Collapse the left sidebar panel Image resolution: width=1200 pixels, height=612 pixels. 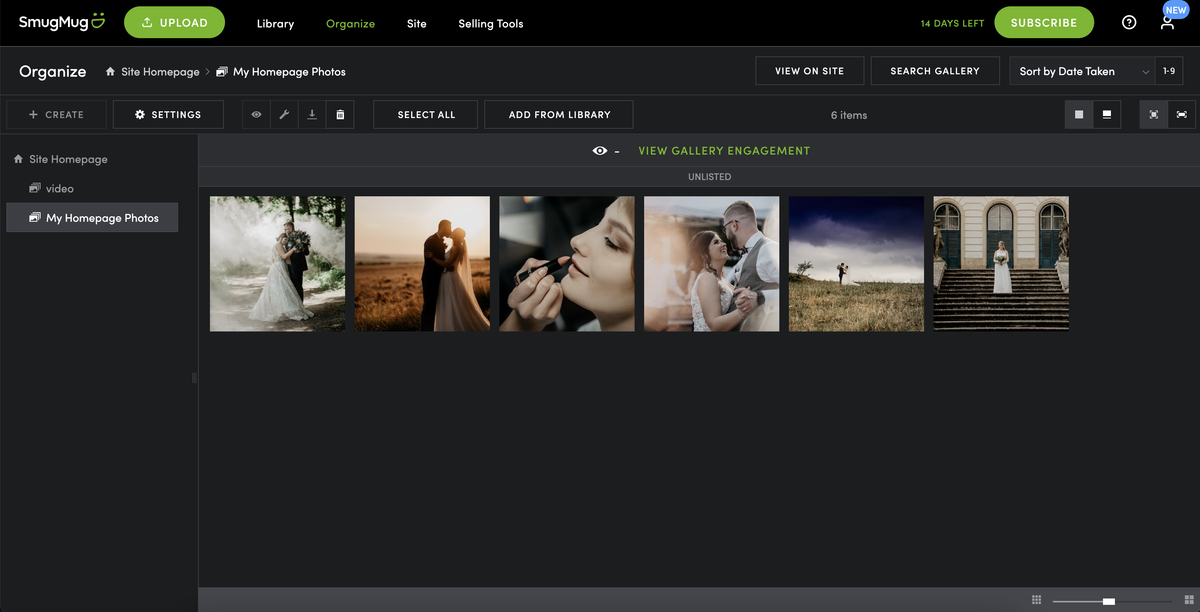coord(192,378)
